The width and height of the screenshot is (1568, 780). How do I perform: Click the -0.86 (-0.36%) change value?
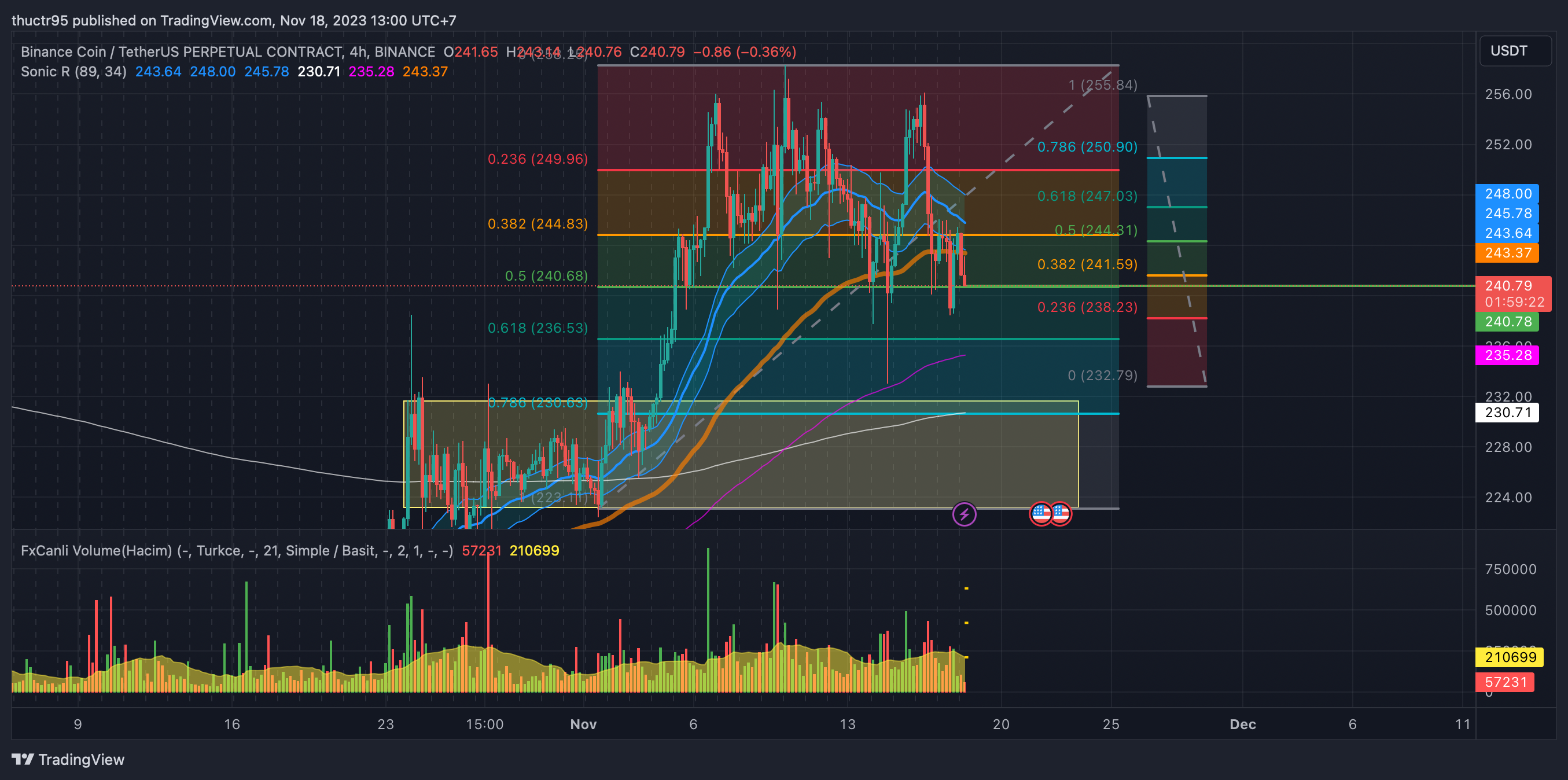745,51
